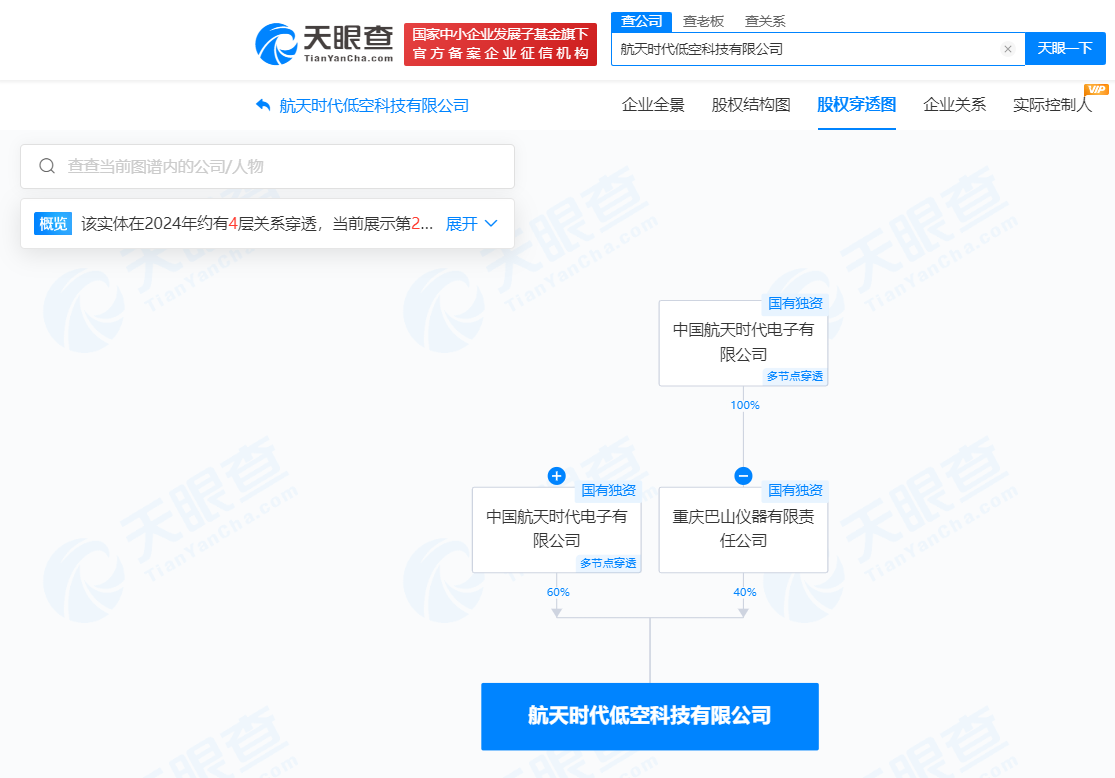Image resolution: width=1115 pixels, height=778 pixels.
Task: Click the back arrow icon beside company name
Action: tap(263, 105)
